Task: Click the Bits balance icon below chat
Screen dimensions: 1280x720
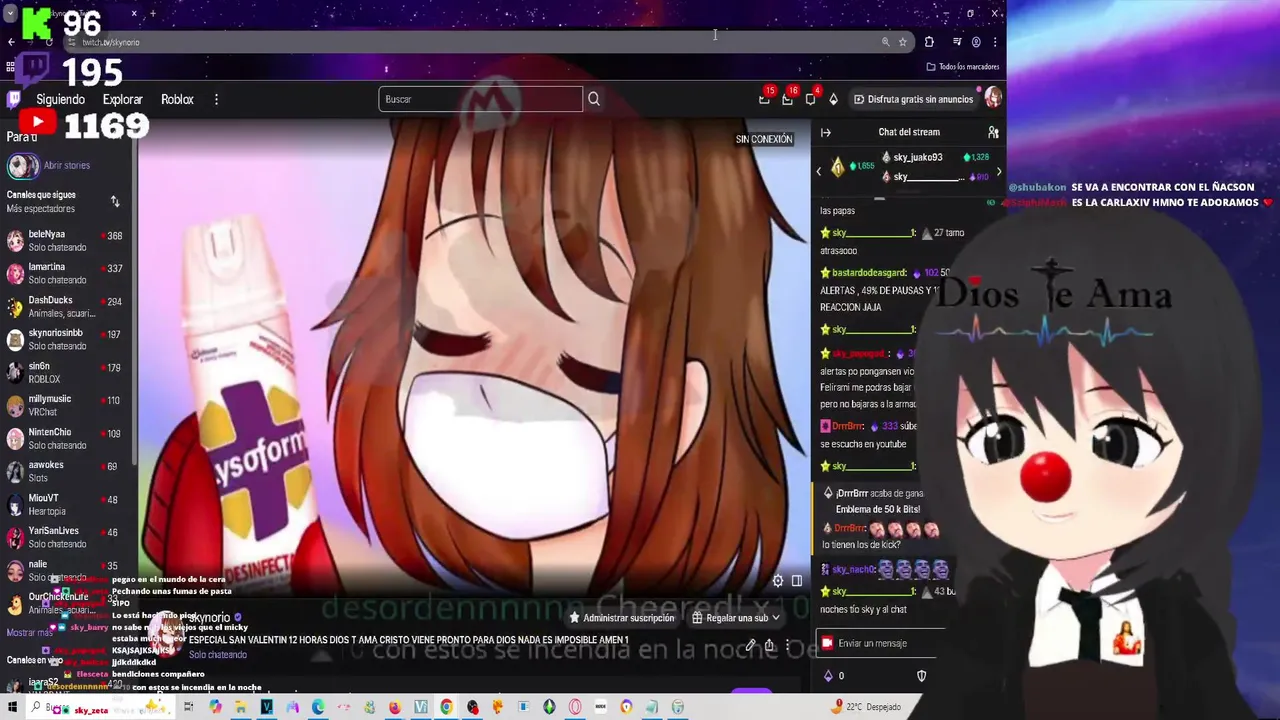Action: click(x=827, y=676)
